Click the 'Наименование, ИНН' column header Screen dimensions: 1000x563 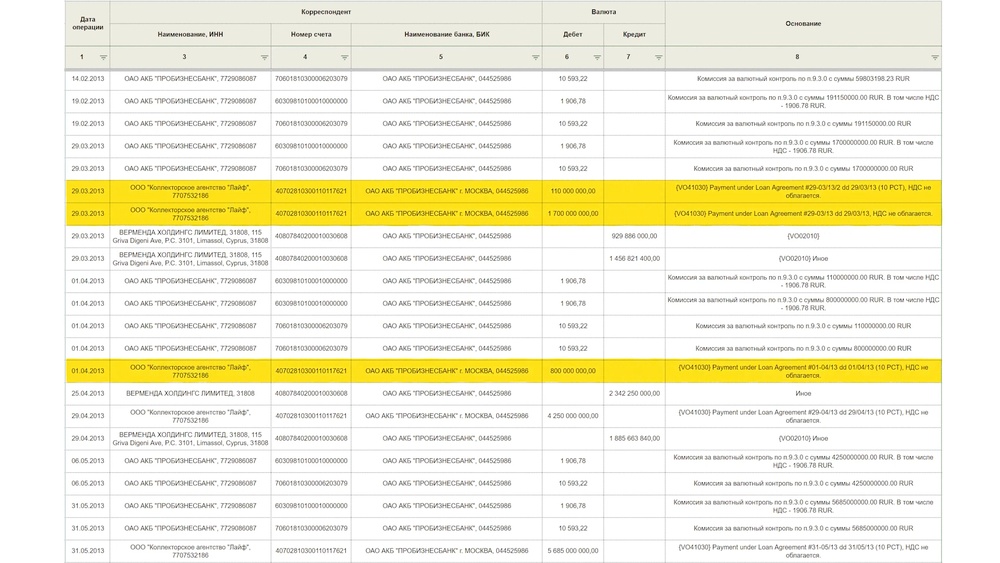pyautogui.click(x=190, y=34)
